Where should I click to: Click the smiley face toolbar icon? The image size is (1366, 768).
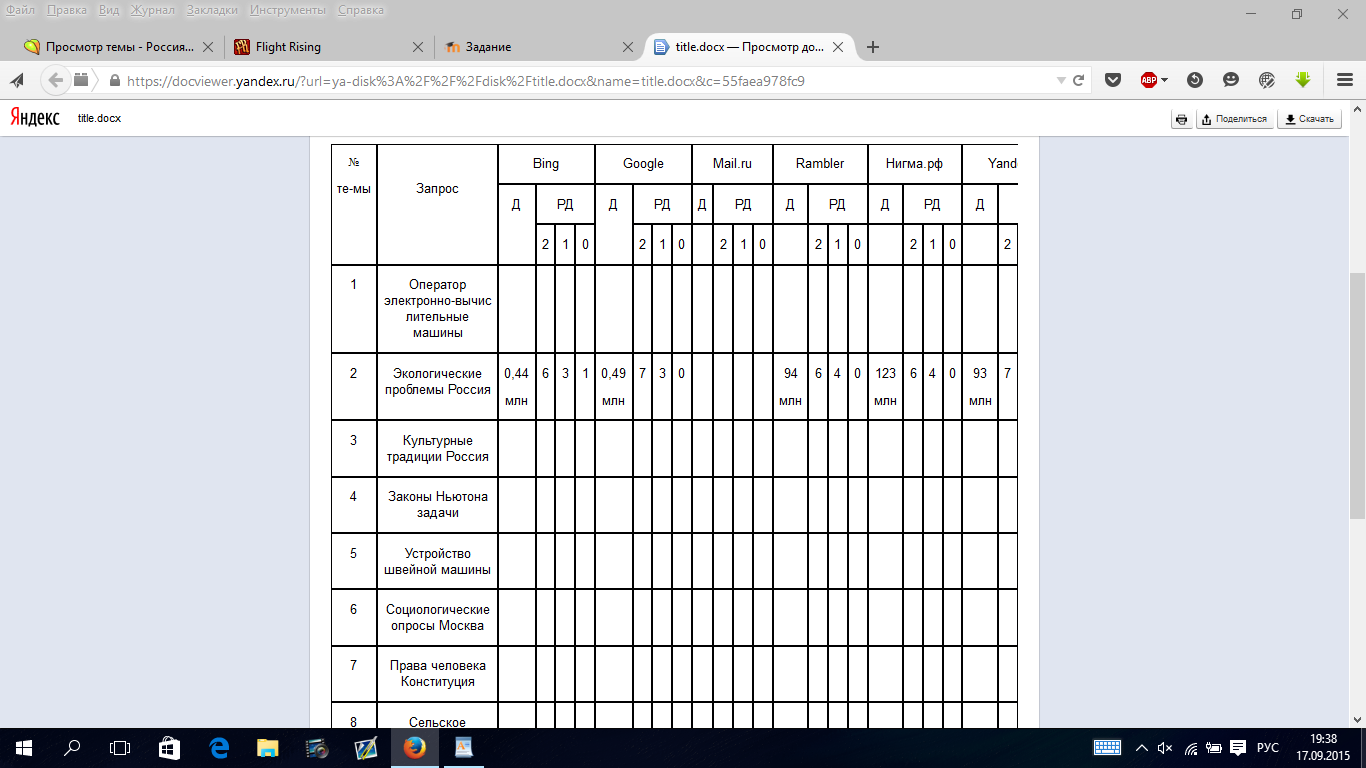click(x=1231, y=80)
